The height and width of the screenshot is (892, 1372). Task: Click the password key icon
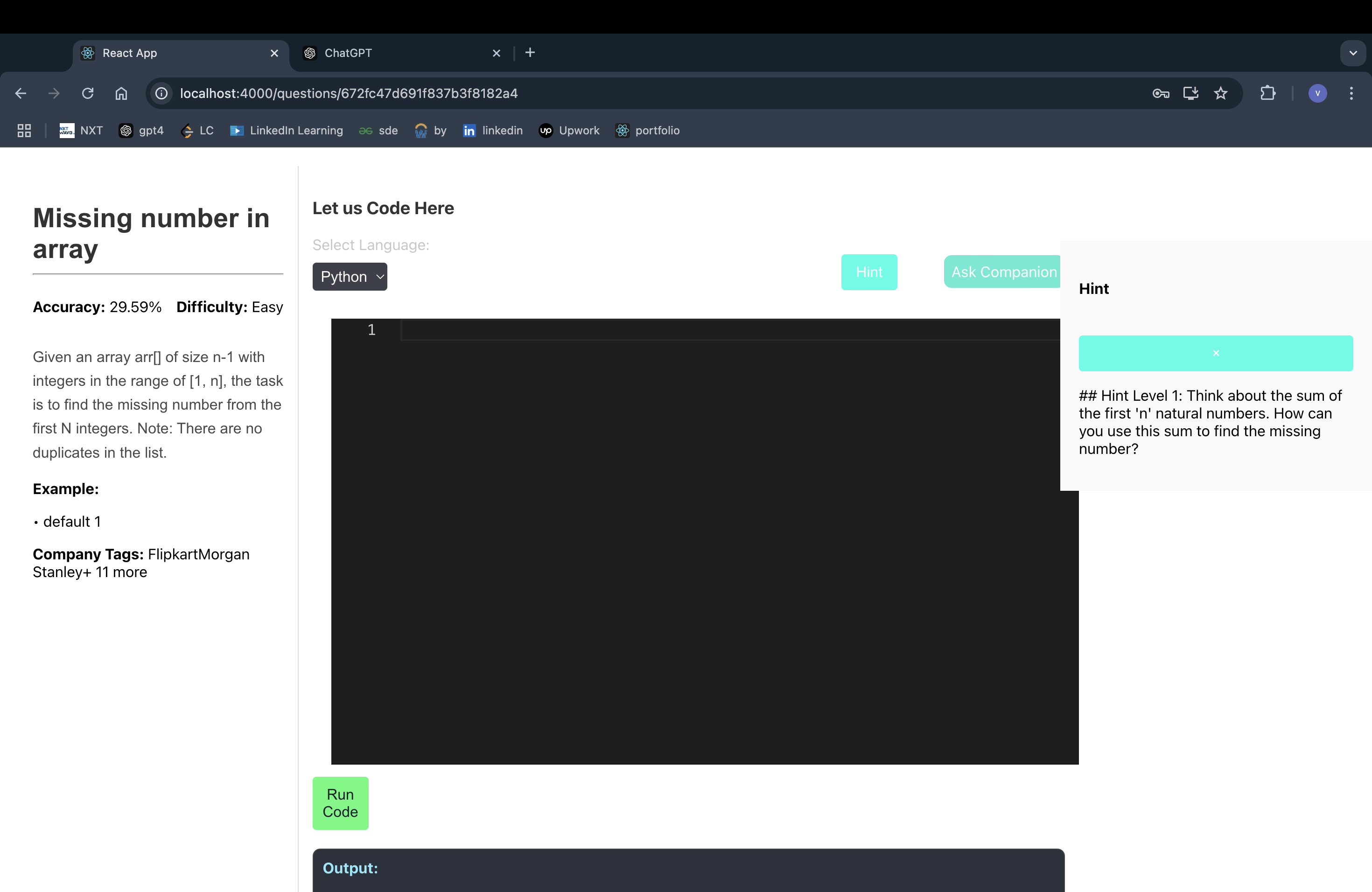[1161, 93]
